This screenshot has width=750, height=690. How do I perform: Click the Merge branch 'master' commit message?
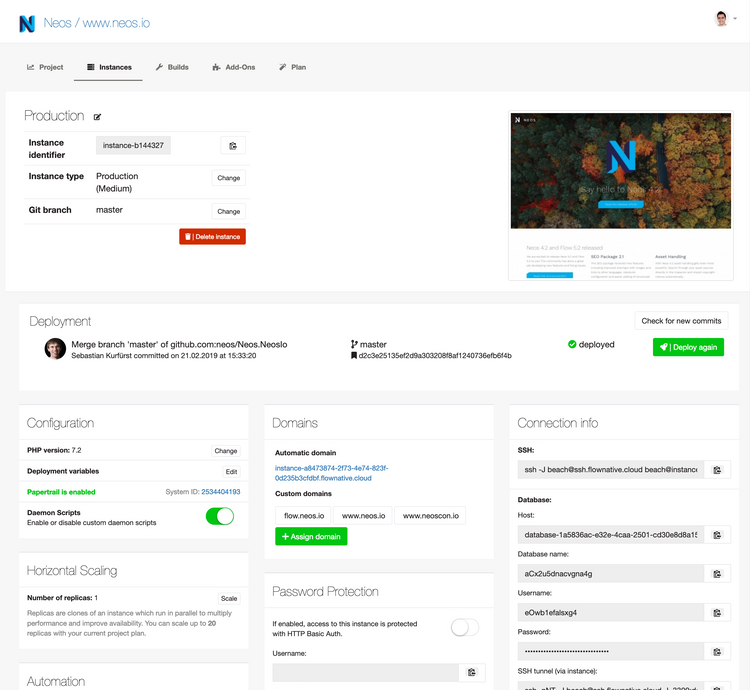point(179,344)
